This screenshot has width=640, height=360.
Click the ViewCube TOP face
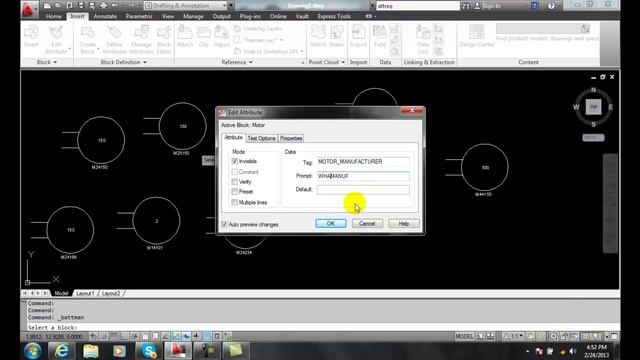[593, 107]
